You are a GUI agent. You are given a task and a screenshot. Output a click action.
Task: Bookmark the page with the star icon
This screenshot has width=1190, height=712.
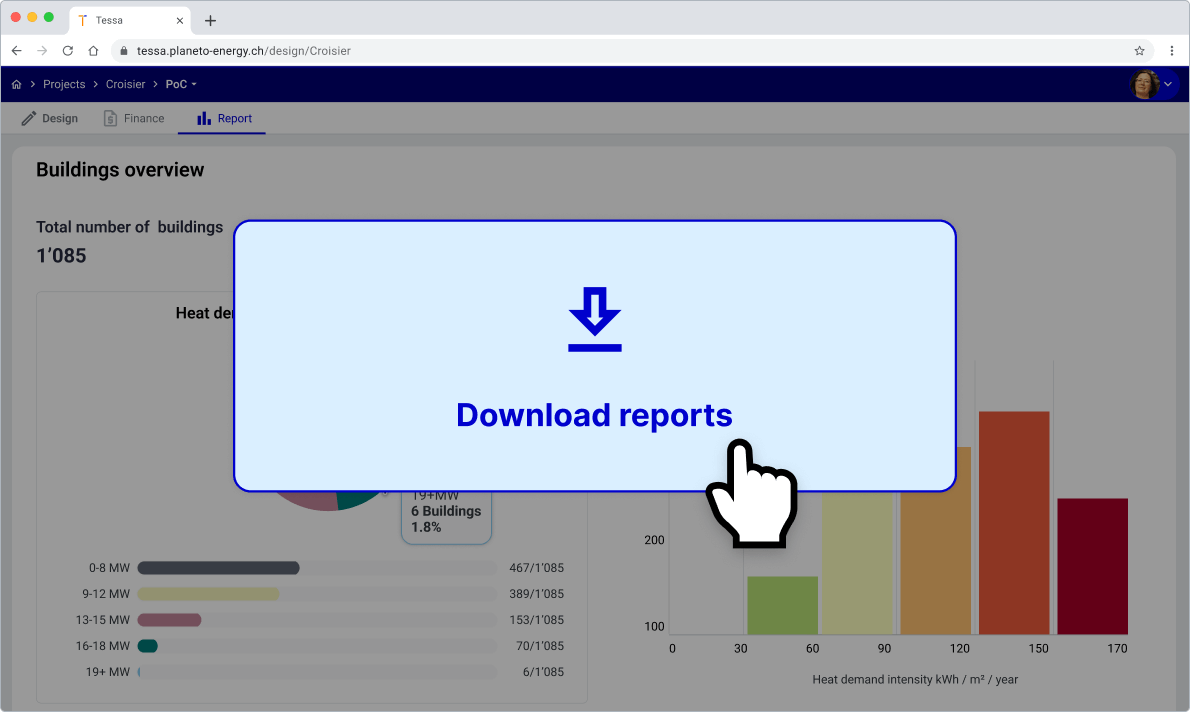coord(1139,50)
